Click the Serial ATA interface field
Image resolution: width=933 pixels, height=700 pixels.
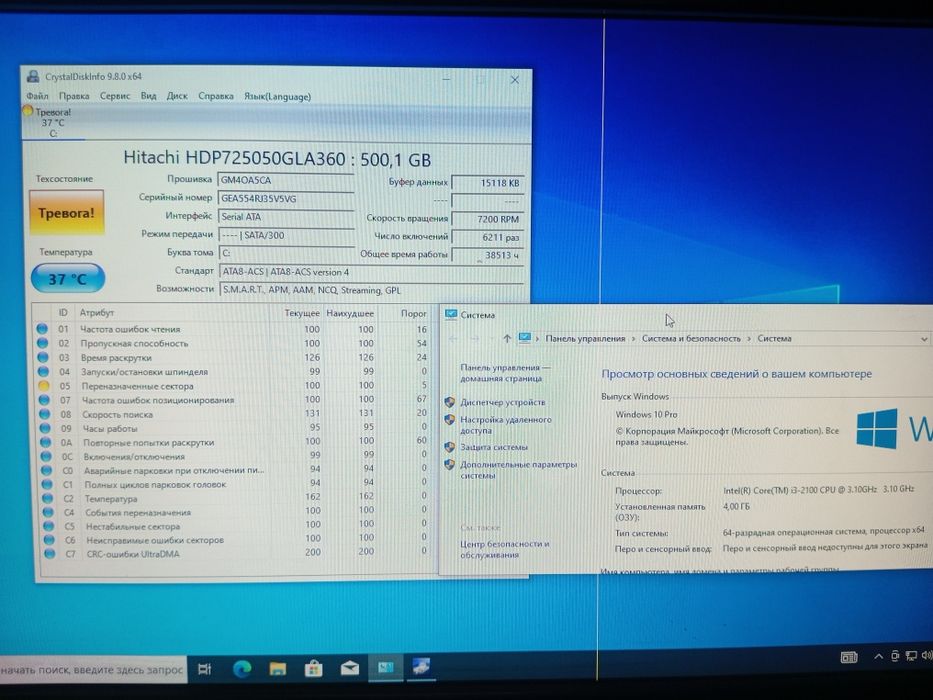[286, 217]
